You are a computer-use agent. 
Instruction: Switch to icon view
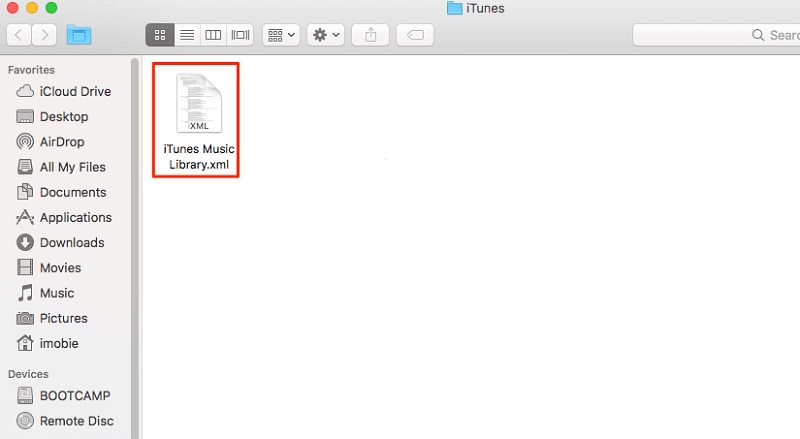pyautogui.click(x=160, y=35)
